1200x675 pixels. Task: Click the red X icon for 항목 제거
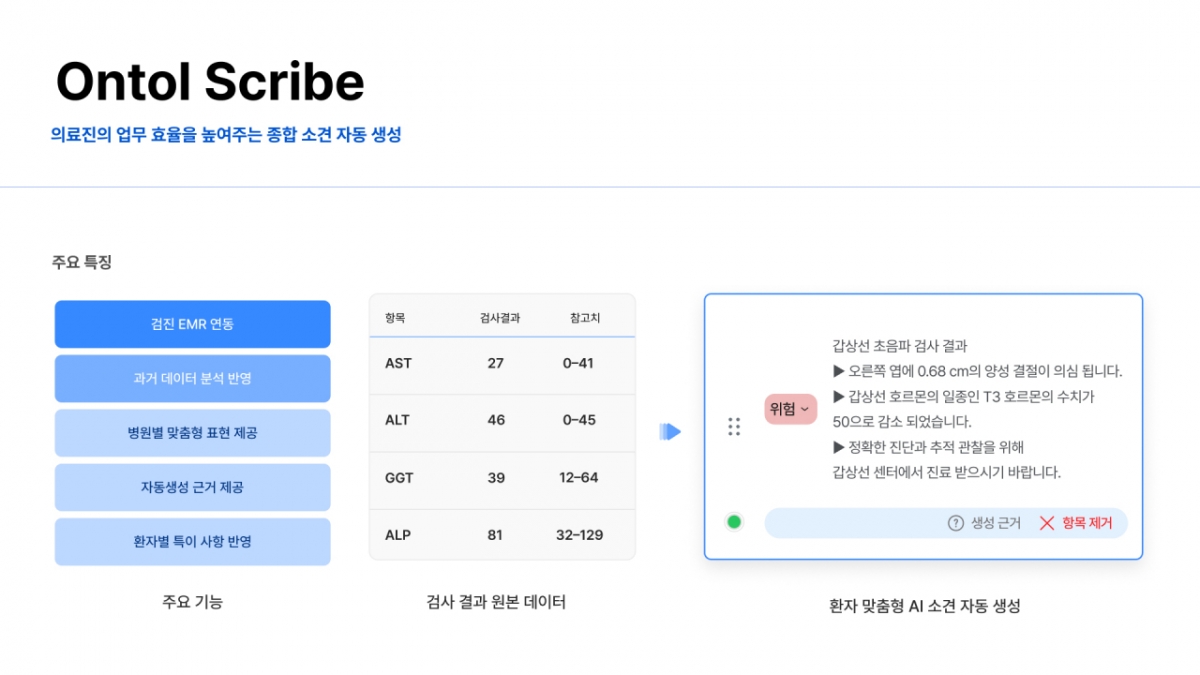(x=1047, y=523)
